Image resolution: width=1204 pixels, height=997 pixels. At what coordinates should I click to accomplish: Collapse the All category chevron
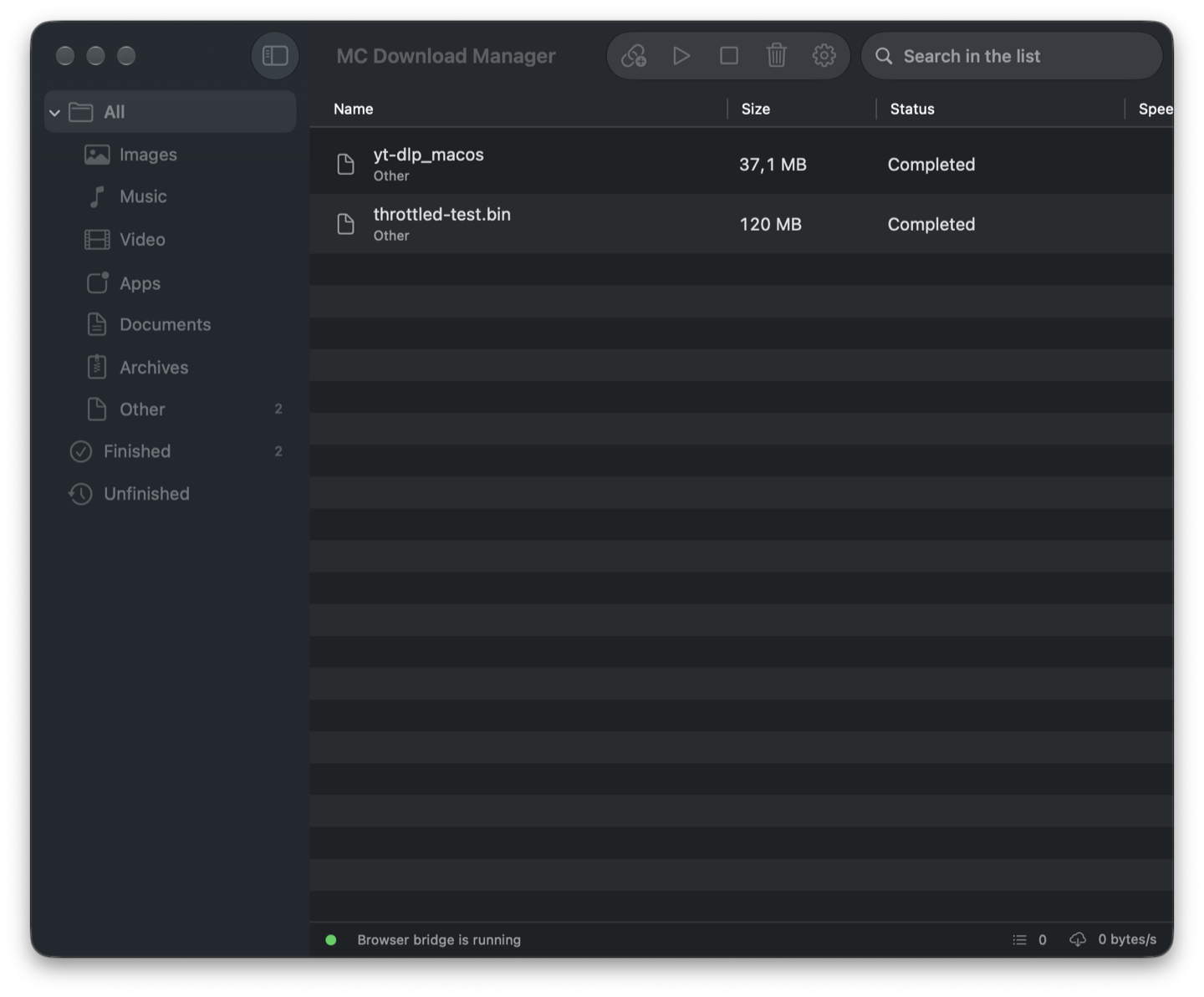click(x=54, y=112)
